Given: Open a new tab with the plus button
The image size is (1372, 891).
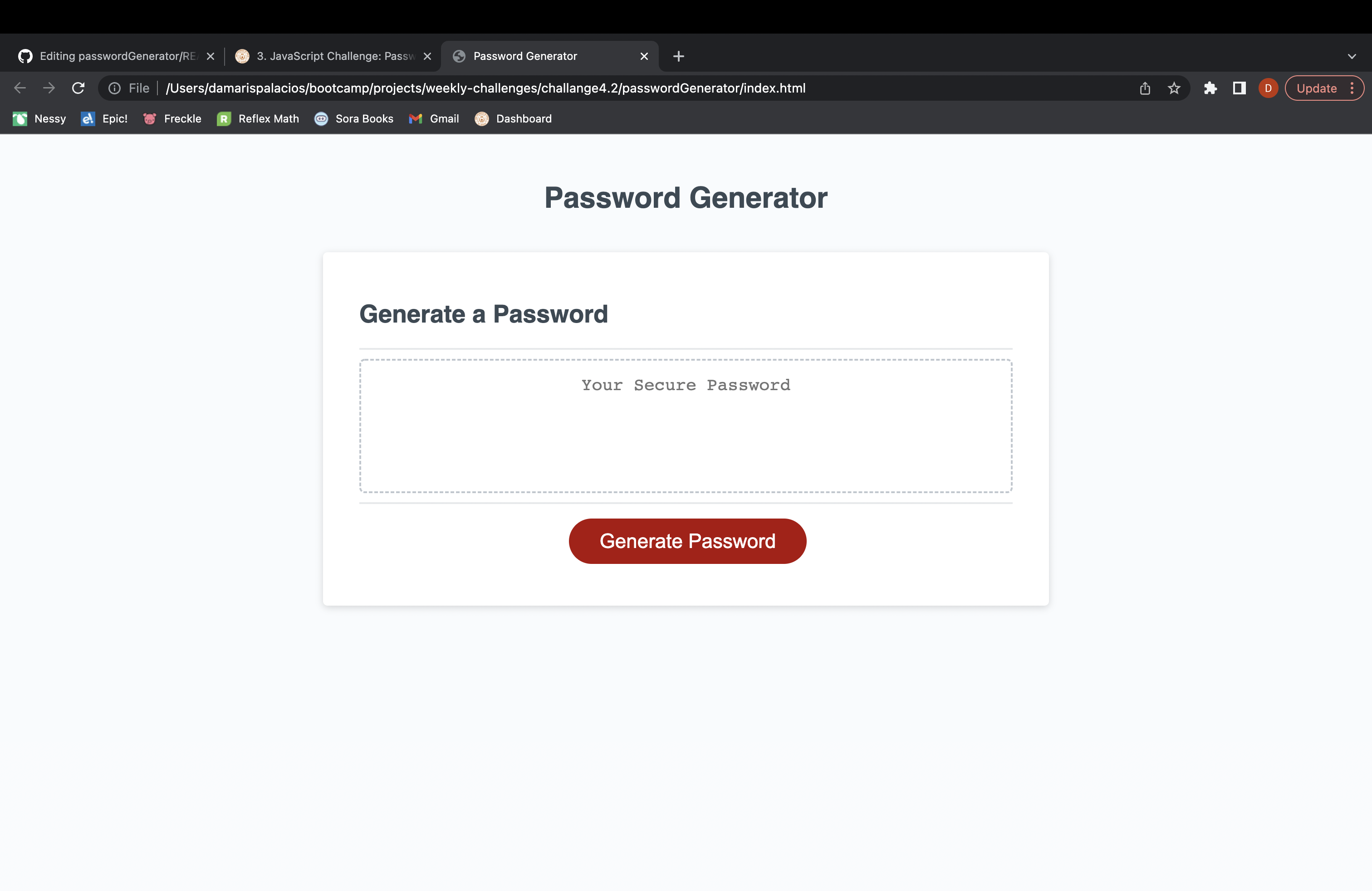Looking at the screenshot, I should click(678, 56).
